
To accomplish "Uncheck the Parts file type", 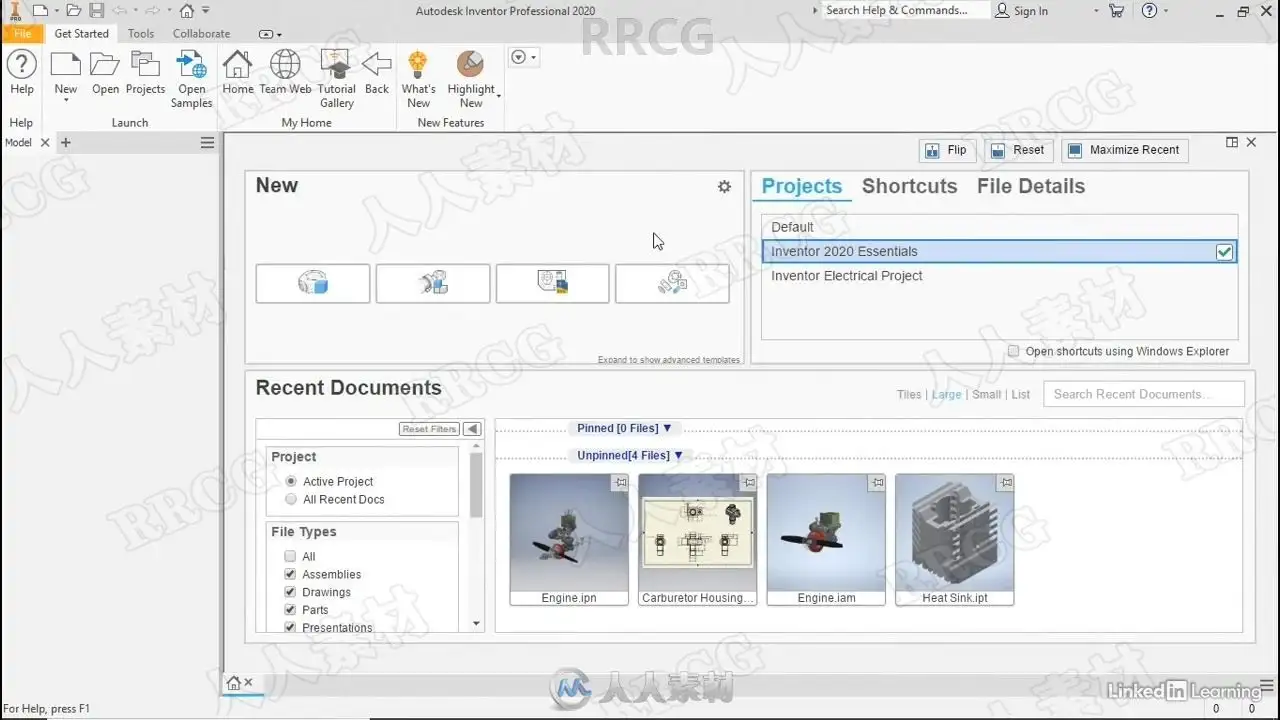I will point(290,610).
